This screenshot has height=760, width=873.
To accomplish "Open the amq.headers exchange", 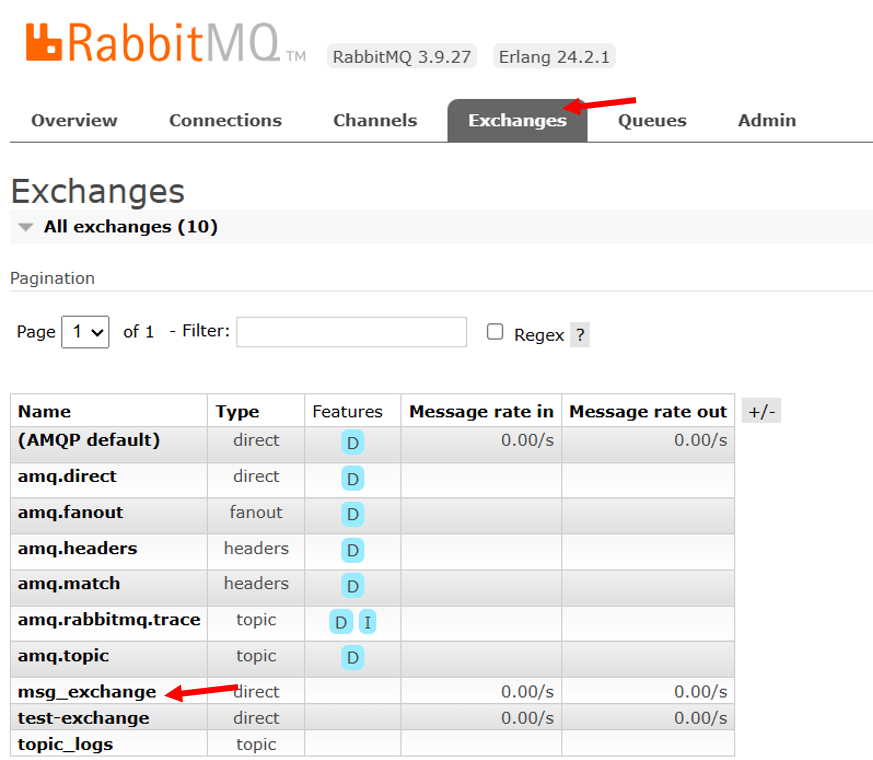I will click(x=77, y=548).
